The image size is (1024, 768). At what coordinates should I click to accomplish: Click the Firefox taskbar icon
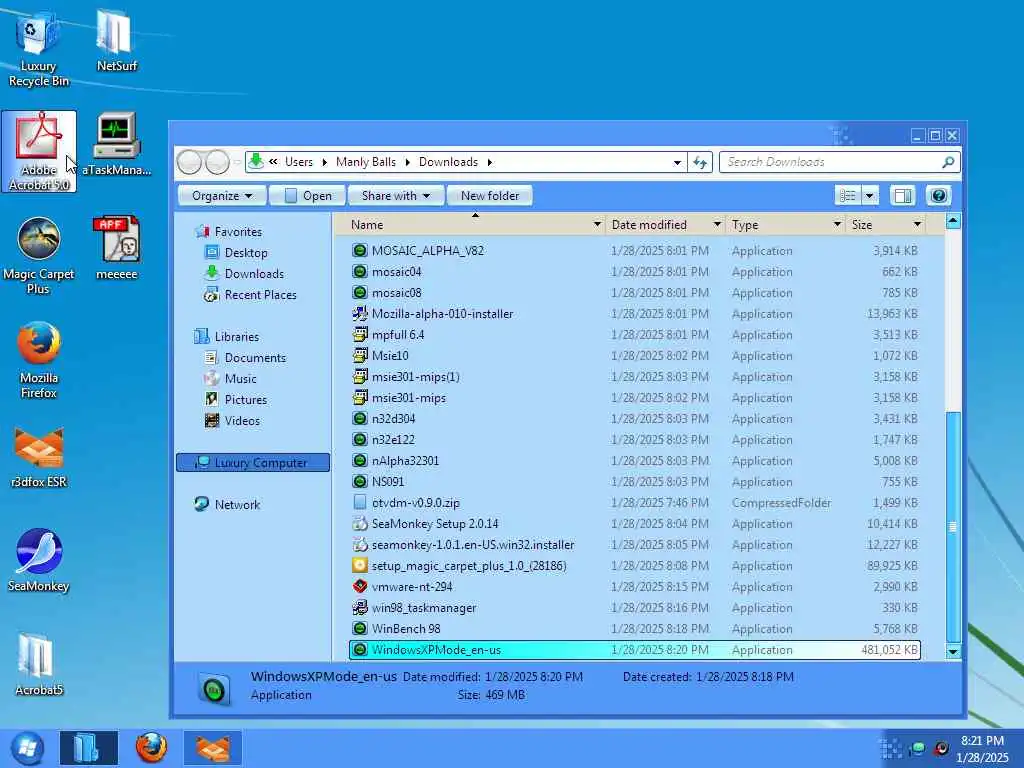(151, 748)
